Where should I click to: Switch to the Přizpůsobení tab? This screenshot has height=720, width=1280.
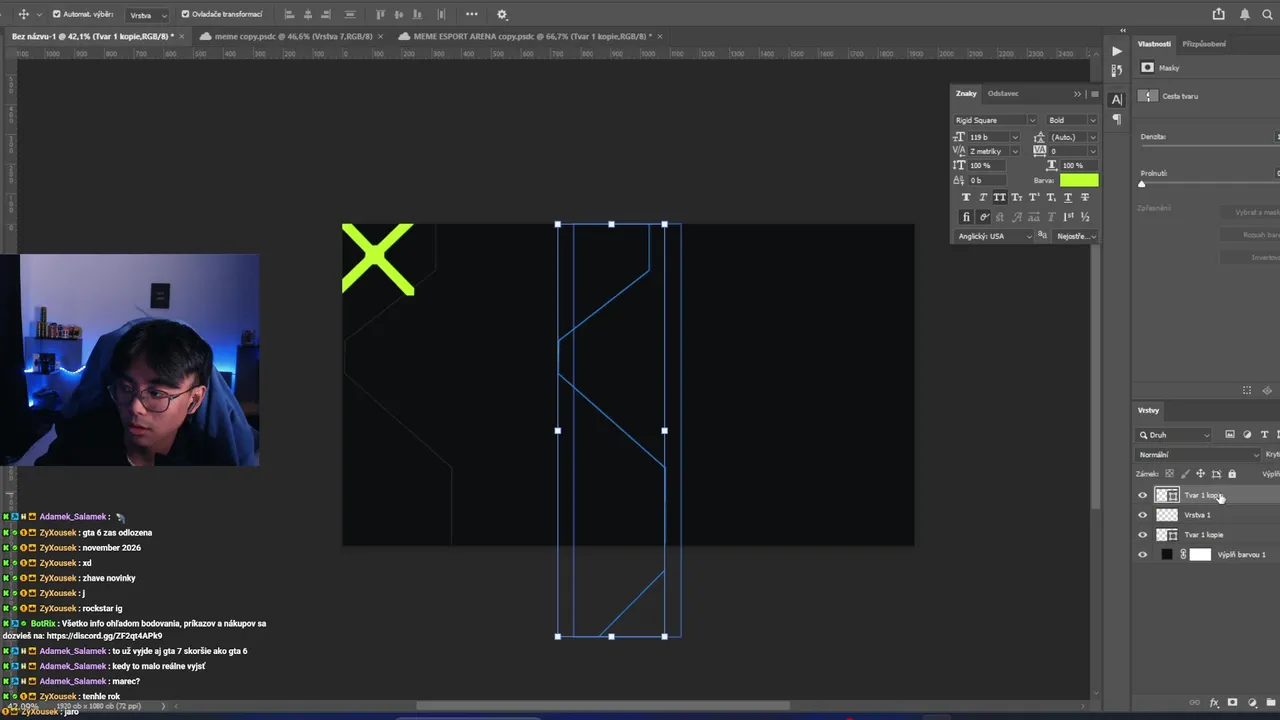[1204, 44]
